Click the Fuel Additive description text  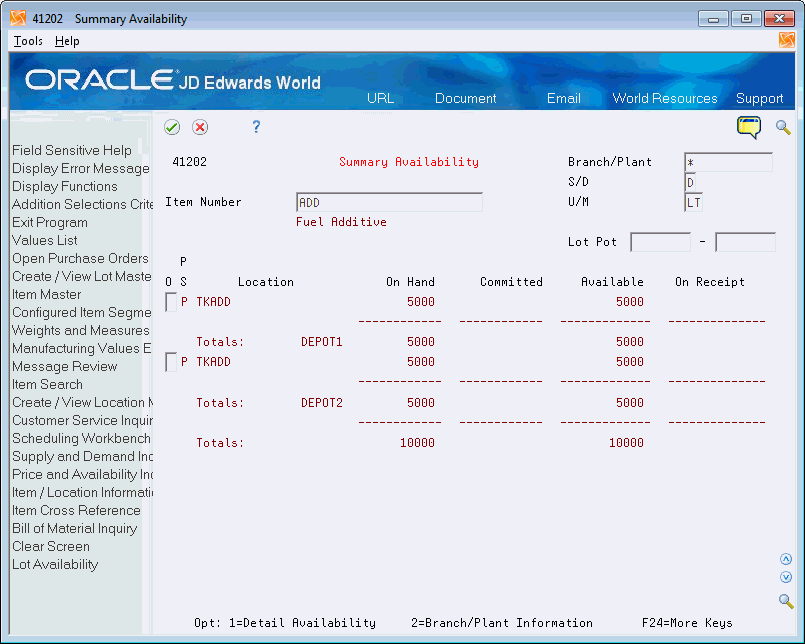pyautogui.click(x=341, y=222)
